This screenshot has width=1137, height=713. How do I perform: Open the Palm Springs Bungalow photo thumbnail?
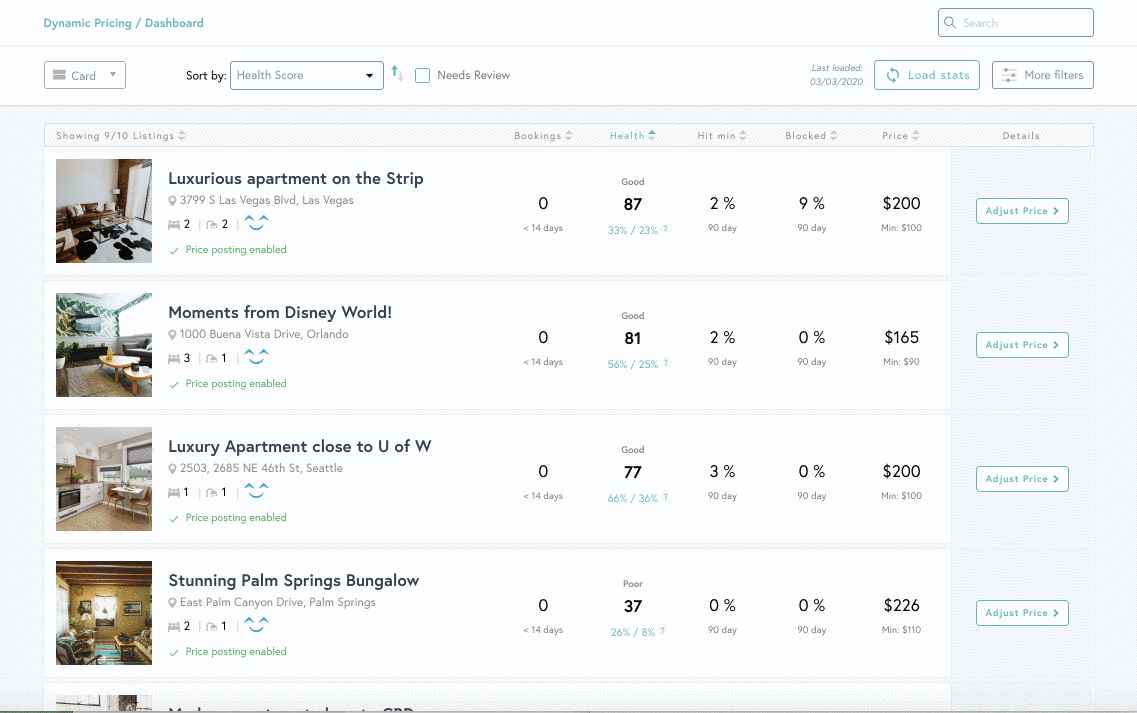click(x=104, y=613)
